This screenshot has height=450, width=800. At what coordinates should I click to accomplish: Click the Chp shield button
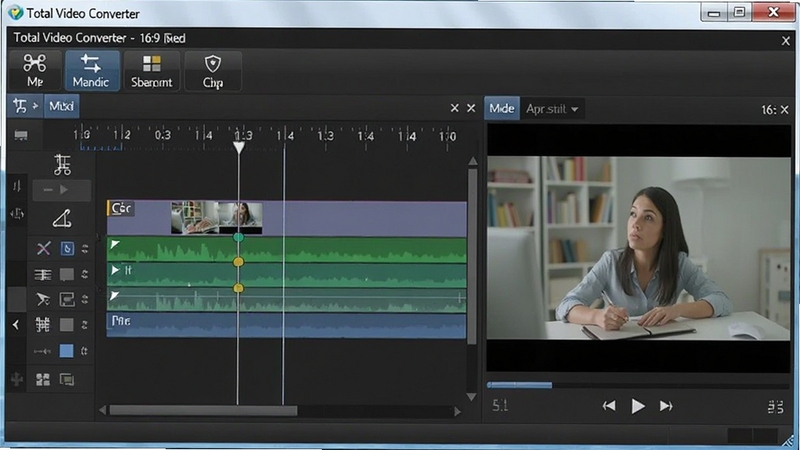tap(213, 70)
